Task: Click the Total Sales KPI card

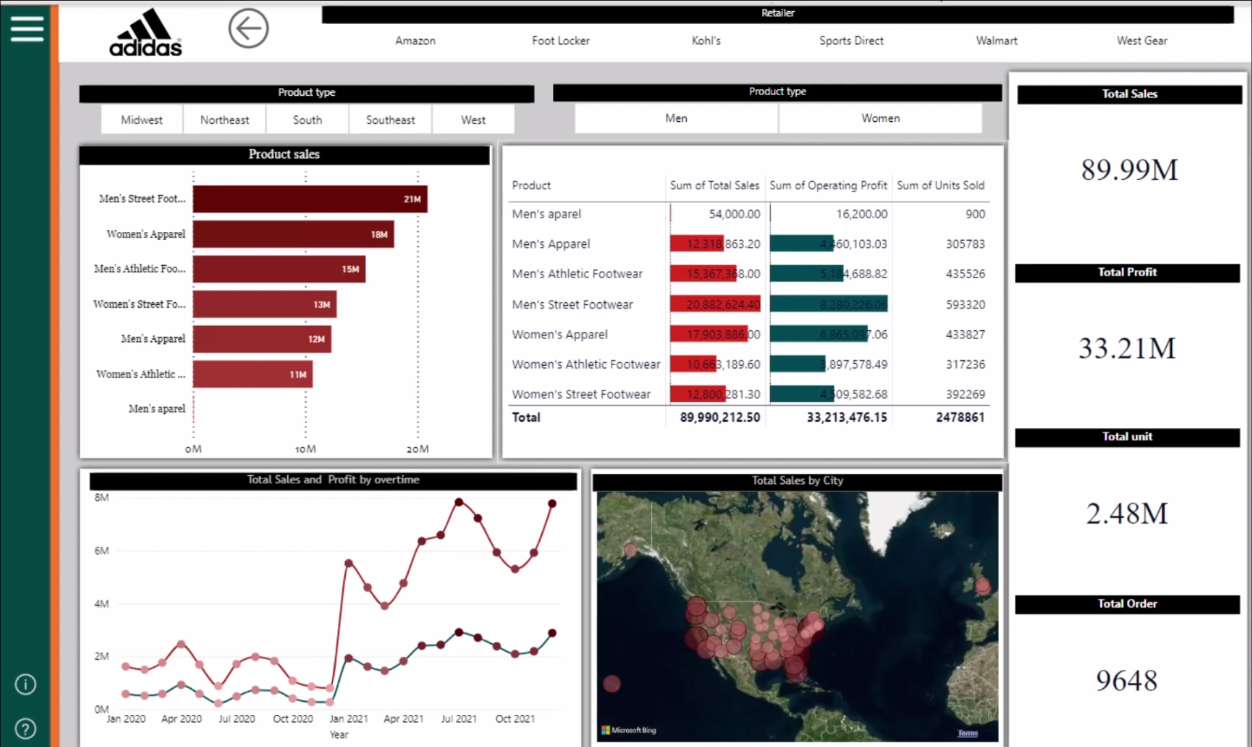Action: (1127, 170)
